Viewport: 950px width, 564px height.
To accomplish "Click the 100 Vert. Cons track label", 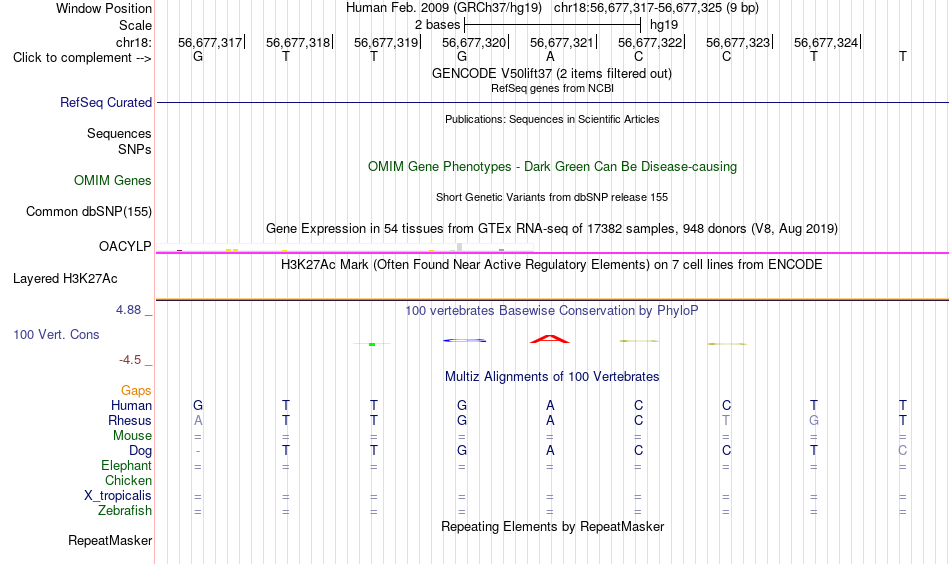I will pyautogui.click(x=56, y=334).
